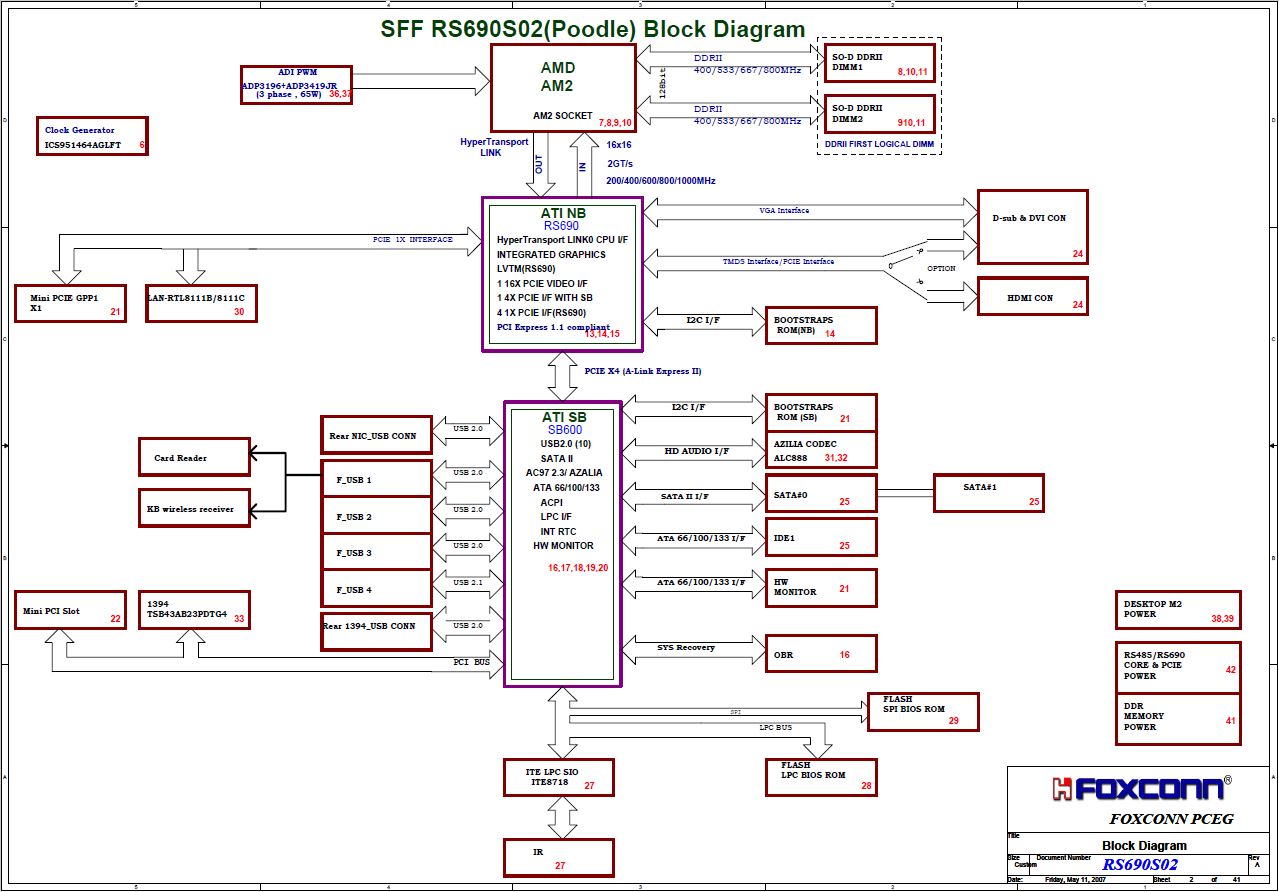Select the HW MONITOR block with page 21
This screenshot has width=1279, height=892.
821,587
